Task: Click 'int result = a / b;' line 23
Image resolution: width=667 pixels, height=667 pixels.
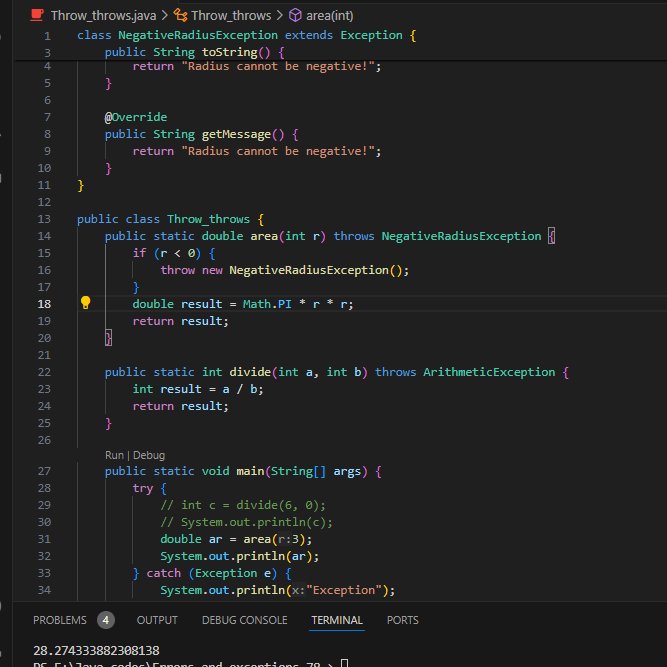Action: click(x=198, y=389)
